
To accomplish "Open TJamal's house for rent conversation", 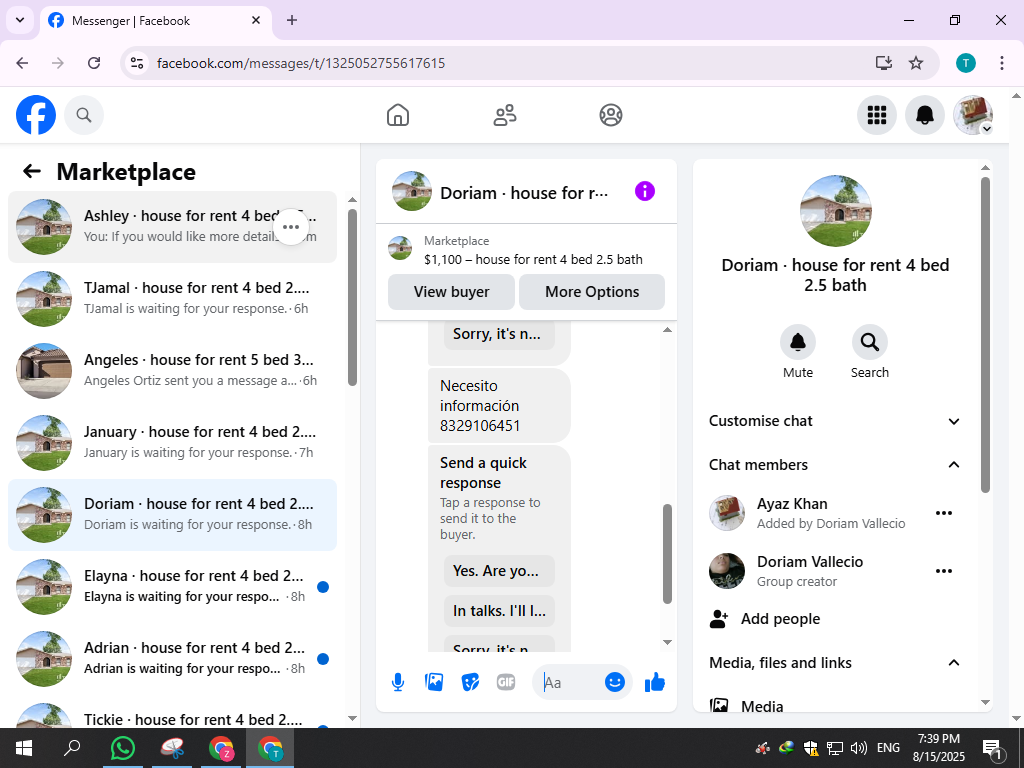I will [172, 299].
